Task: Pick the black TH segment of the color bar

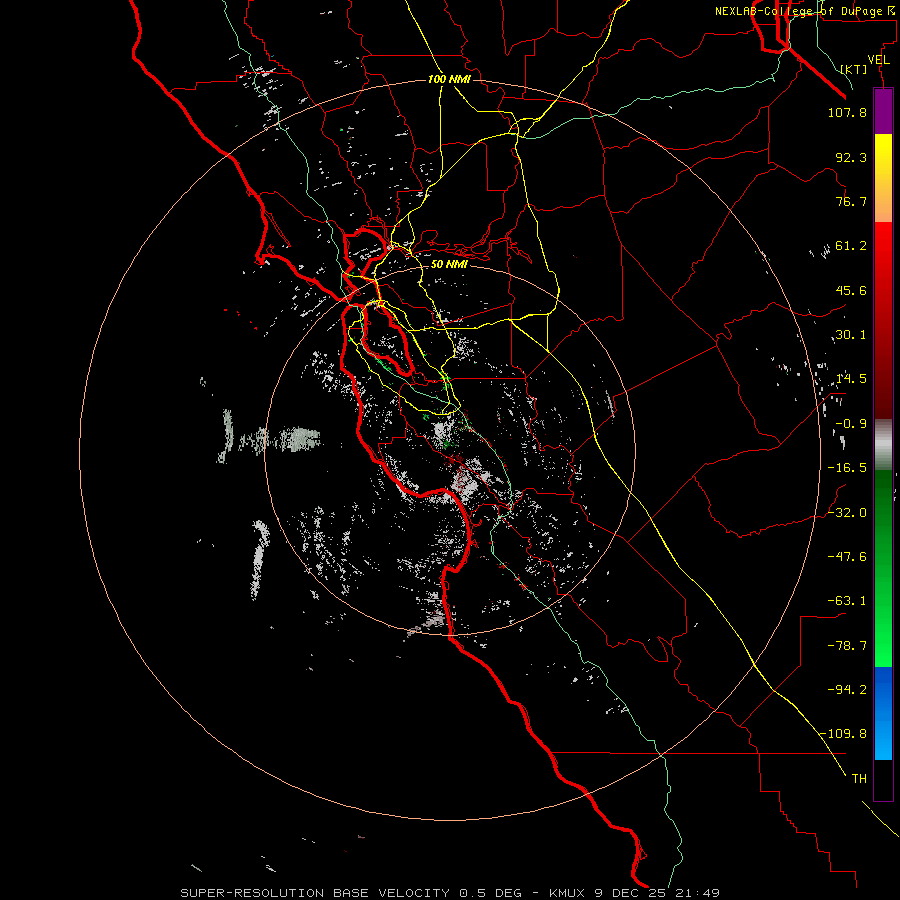Action: tap(883, 780)
